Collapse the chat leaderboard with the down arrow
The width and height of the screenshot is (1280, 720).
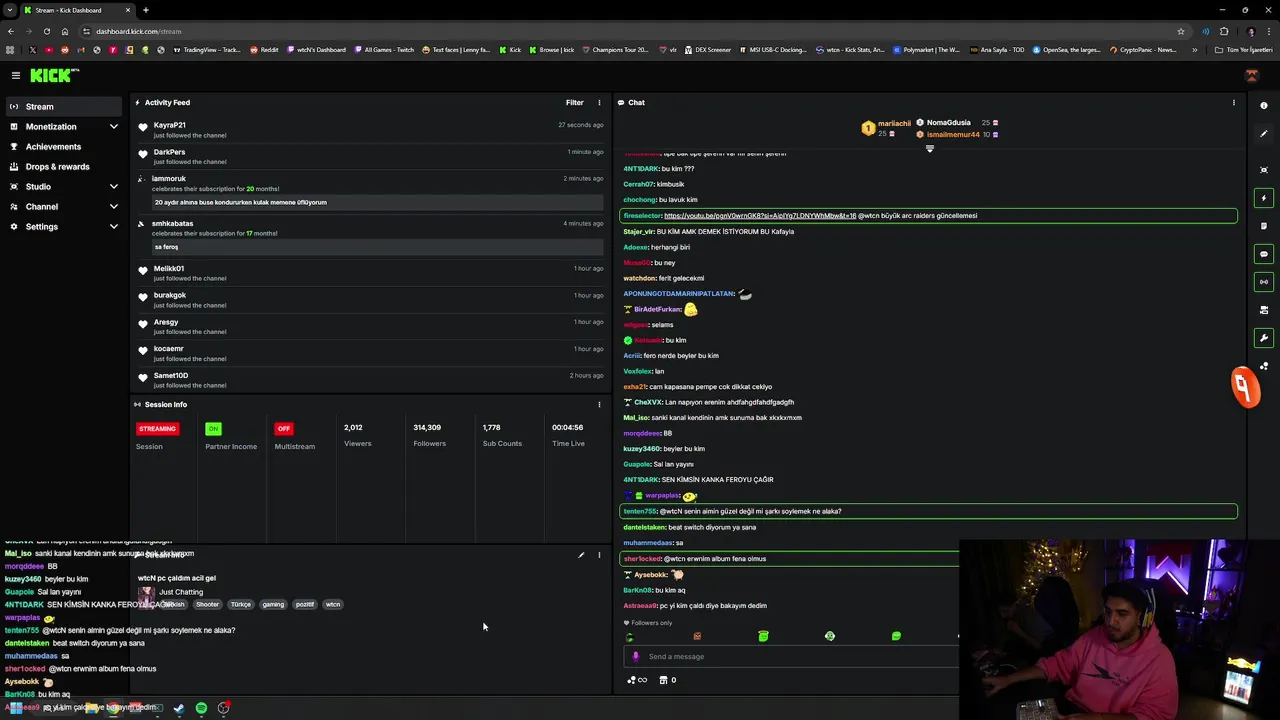(x=929, y=149)
